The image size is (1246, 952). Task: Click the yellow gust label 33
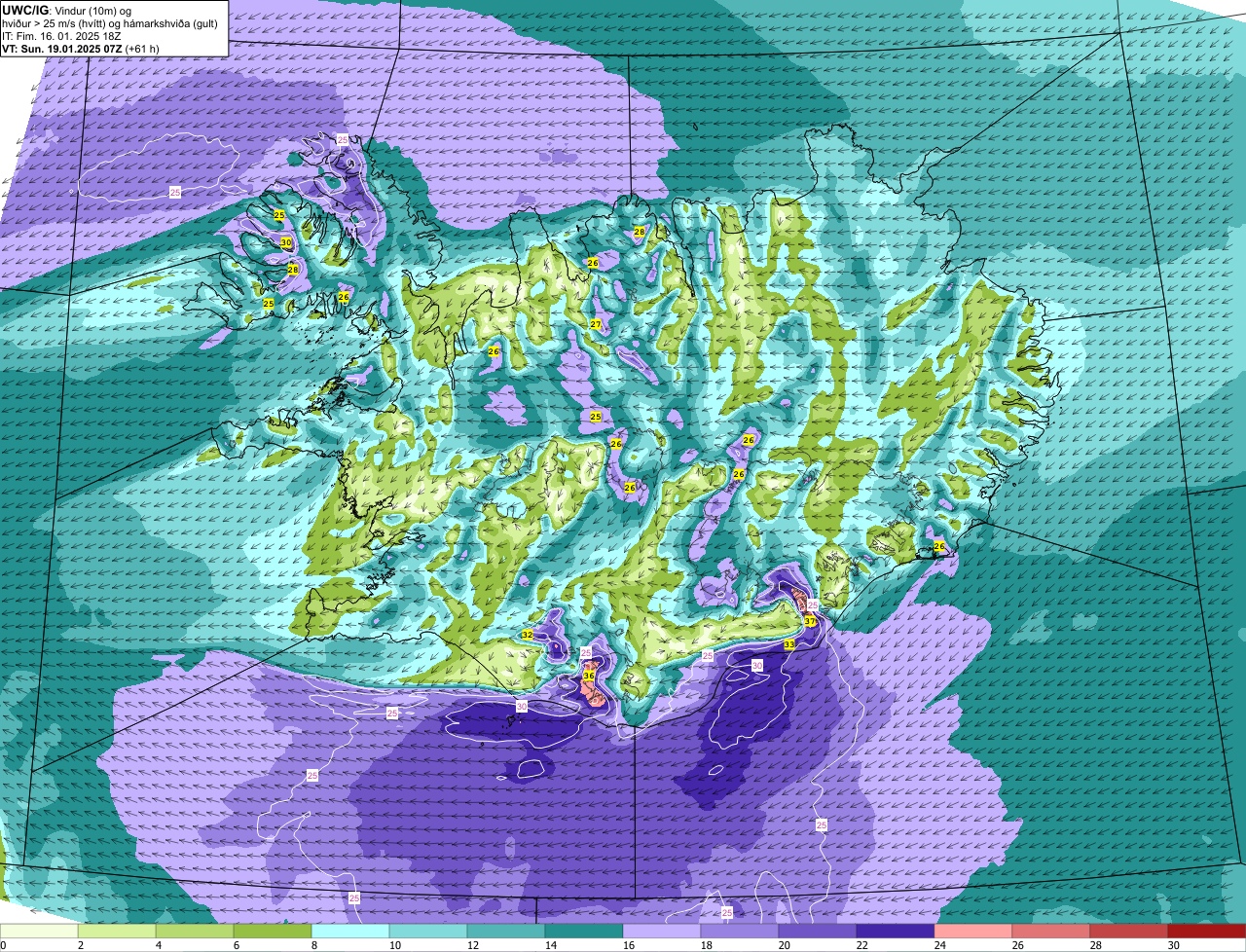coord(788,644)
